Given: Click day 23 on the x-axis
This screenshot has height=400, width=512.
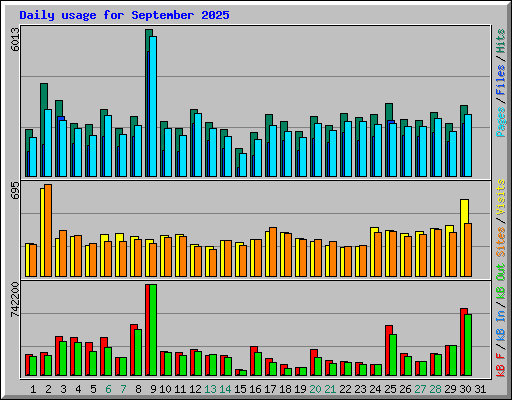Looking at the screenshot, I should pyautogui.click(x=360, y=389).
